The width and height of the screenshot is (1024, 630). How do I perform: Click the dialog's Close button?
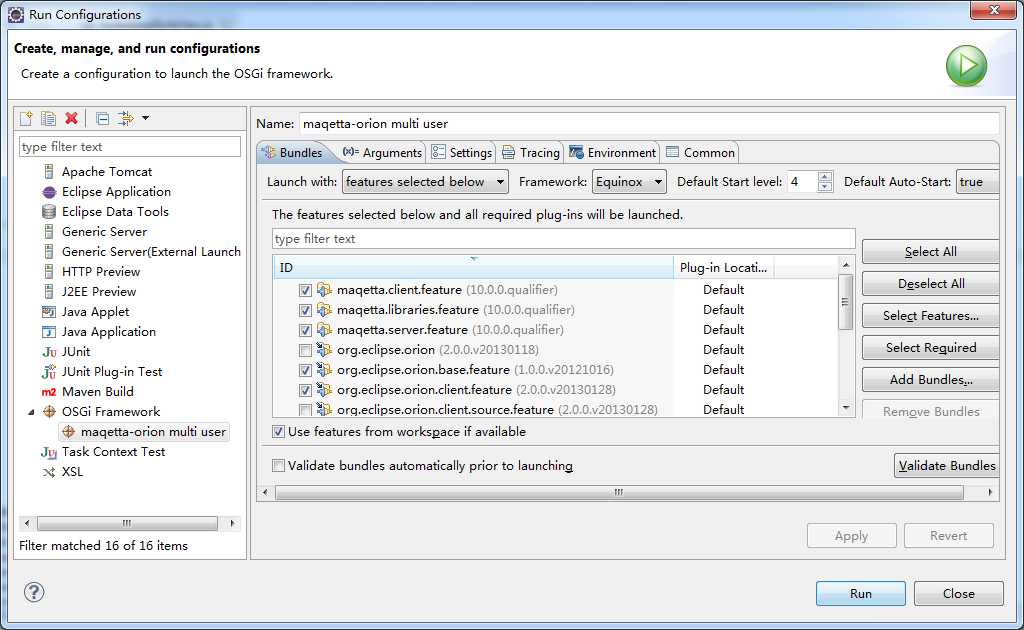[x=959, y=593]
